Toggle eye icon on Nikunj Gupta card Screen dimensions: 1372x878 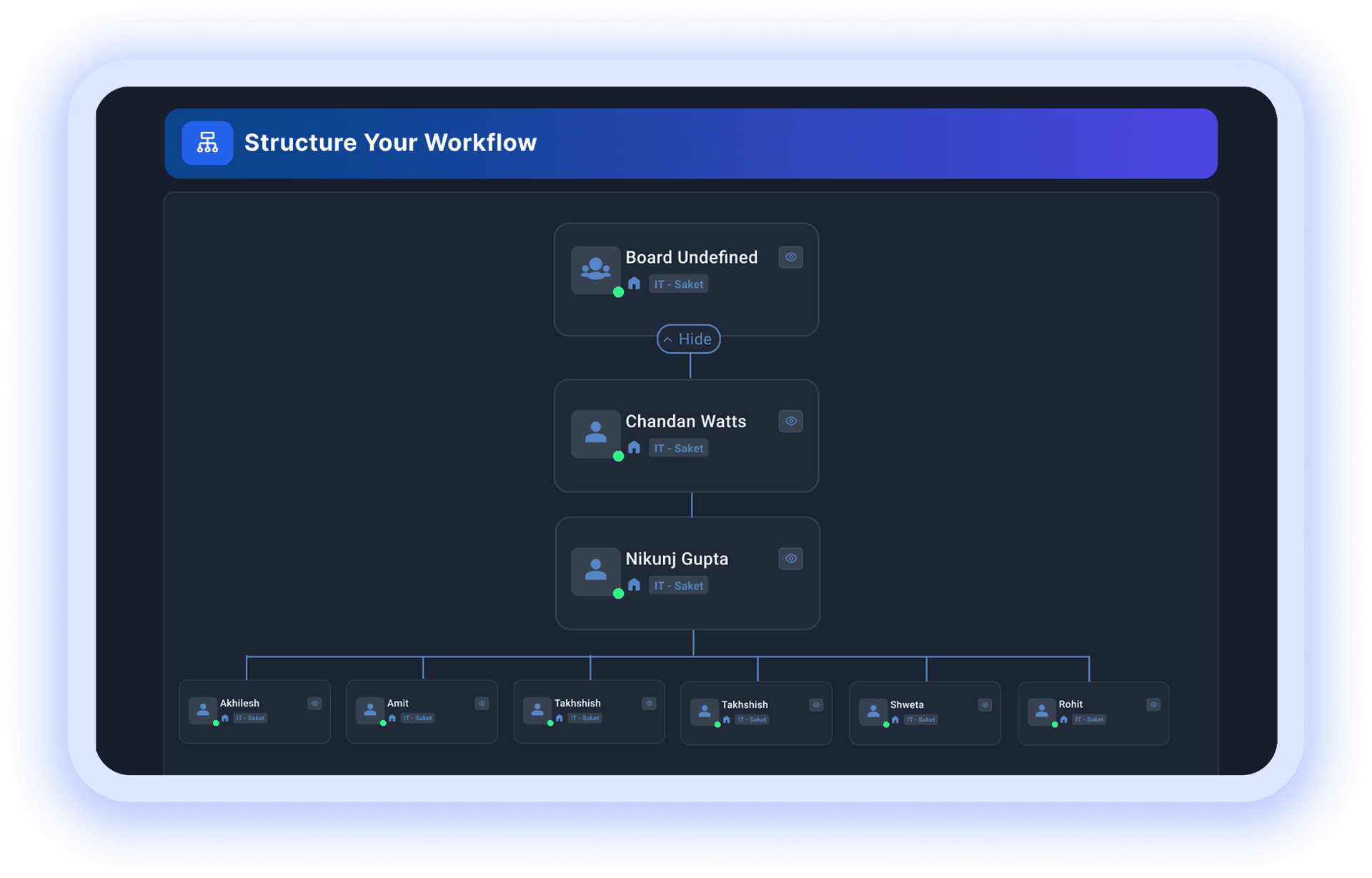[x=790, y=559]
